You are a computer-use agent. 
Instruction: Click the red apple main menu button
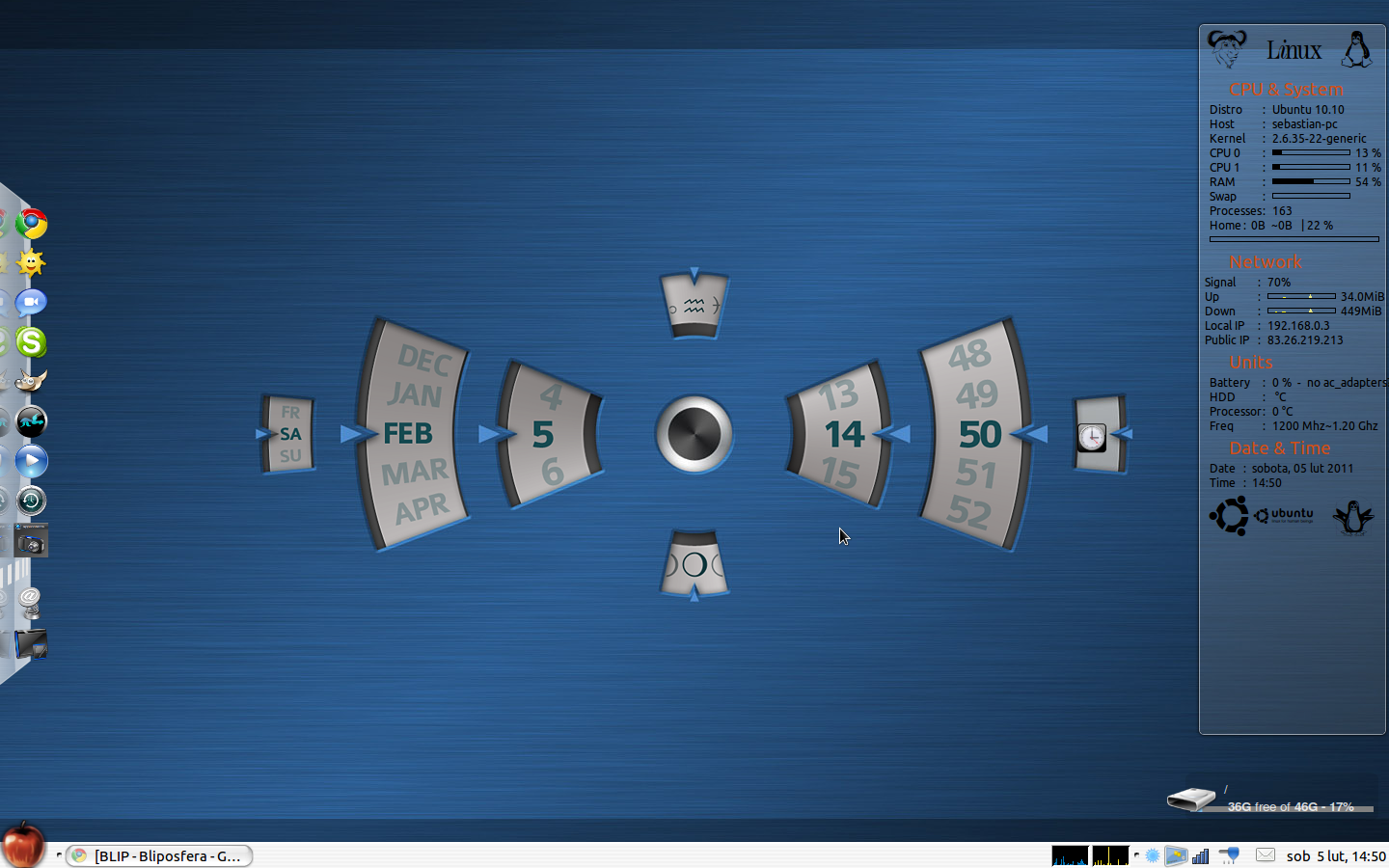point(22,846)
